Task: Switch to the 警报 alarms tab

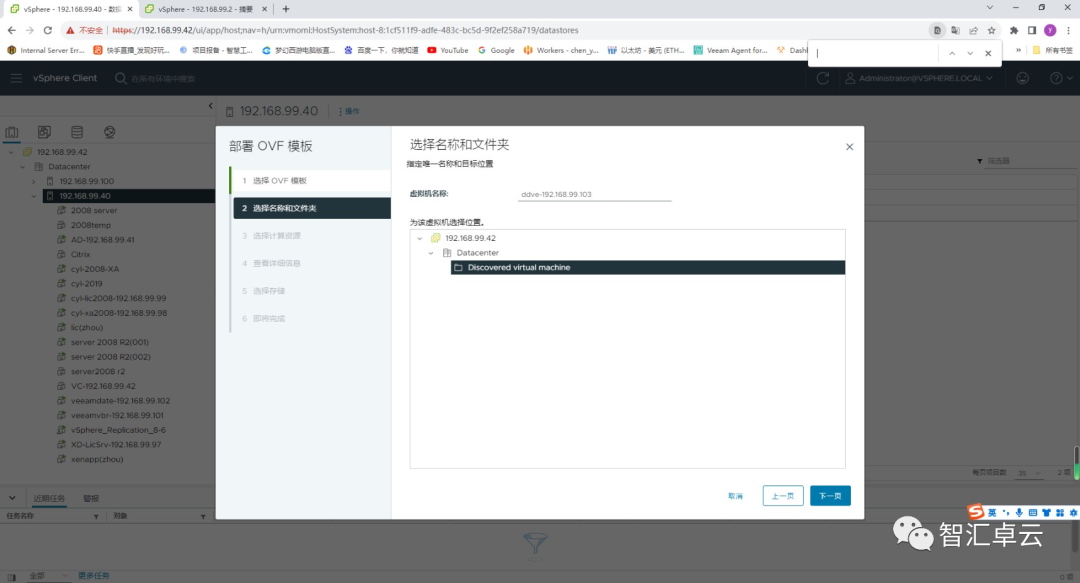Action: [91, 498]
